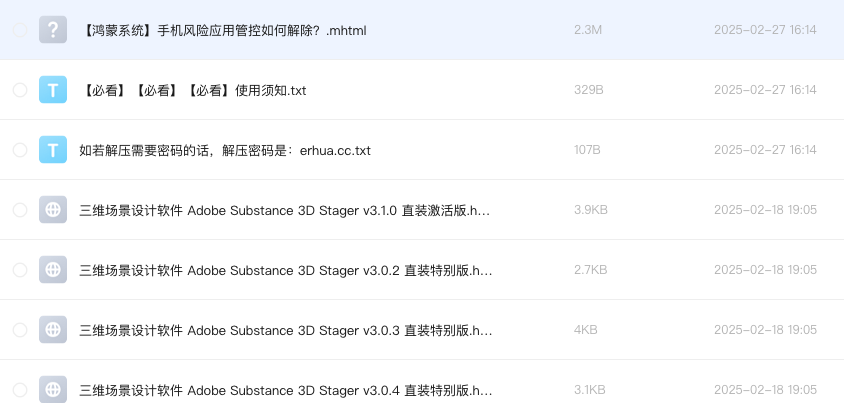Open 【鸿蒙系统】手机风险应用管控如何解除 file
Viewport: 844px width, 403px height.
point(223,31)
